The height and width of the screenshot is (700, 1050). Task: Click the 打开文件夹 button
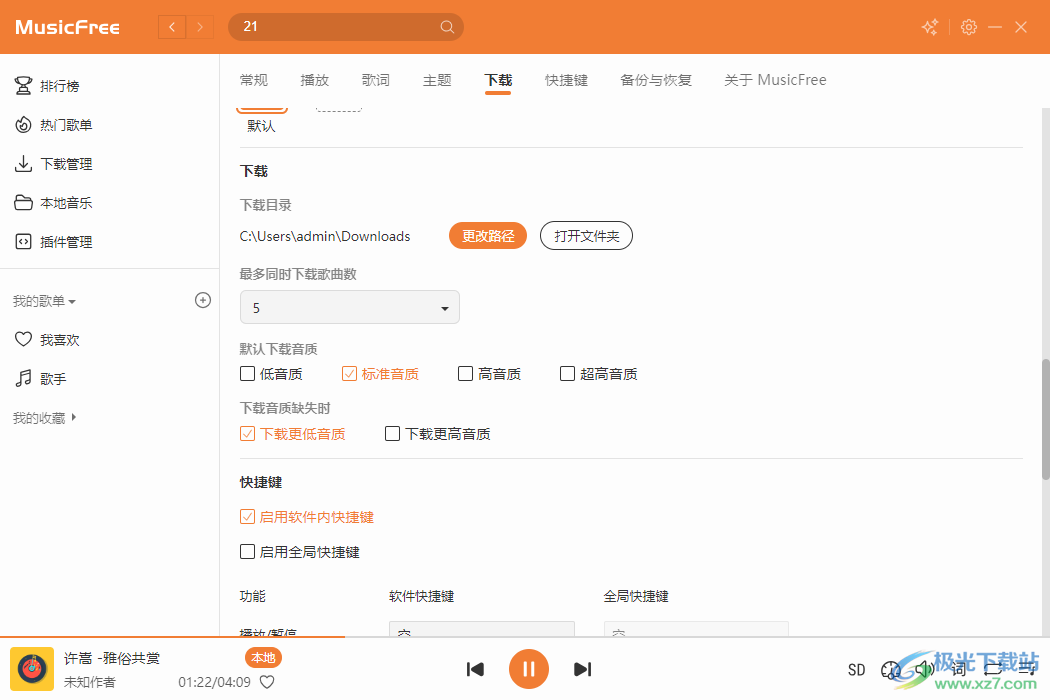click(x=587, y=236)
